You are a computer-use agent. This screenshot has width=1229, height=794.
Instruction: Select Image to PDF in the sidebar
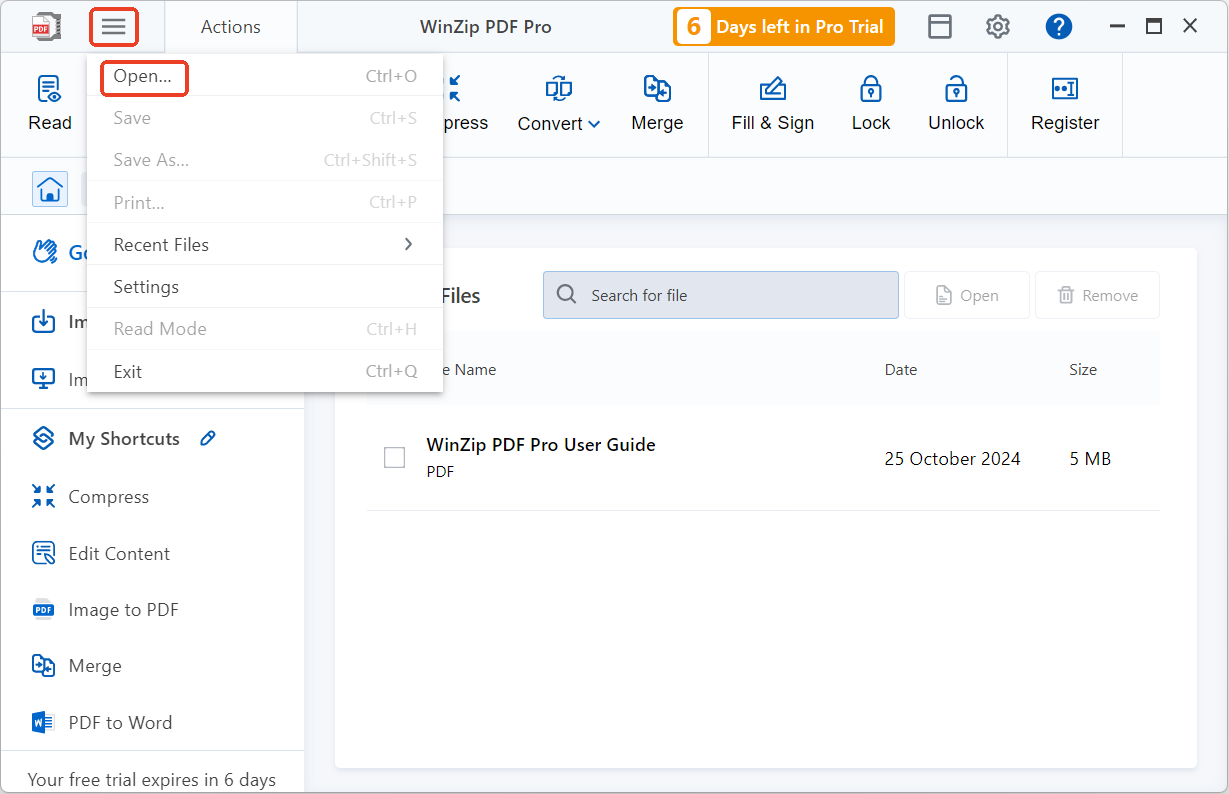point(122,609)
